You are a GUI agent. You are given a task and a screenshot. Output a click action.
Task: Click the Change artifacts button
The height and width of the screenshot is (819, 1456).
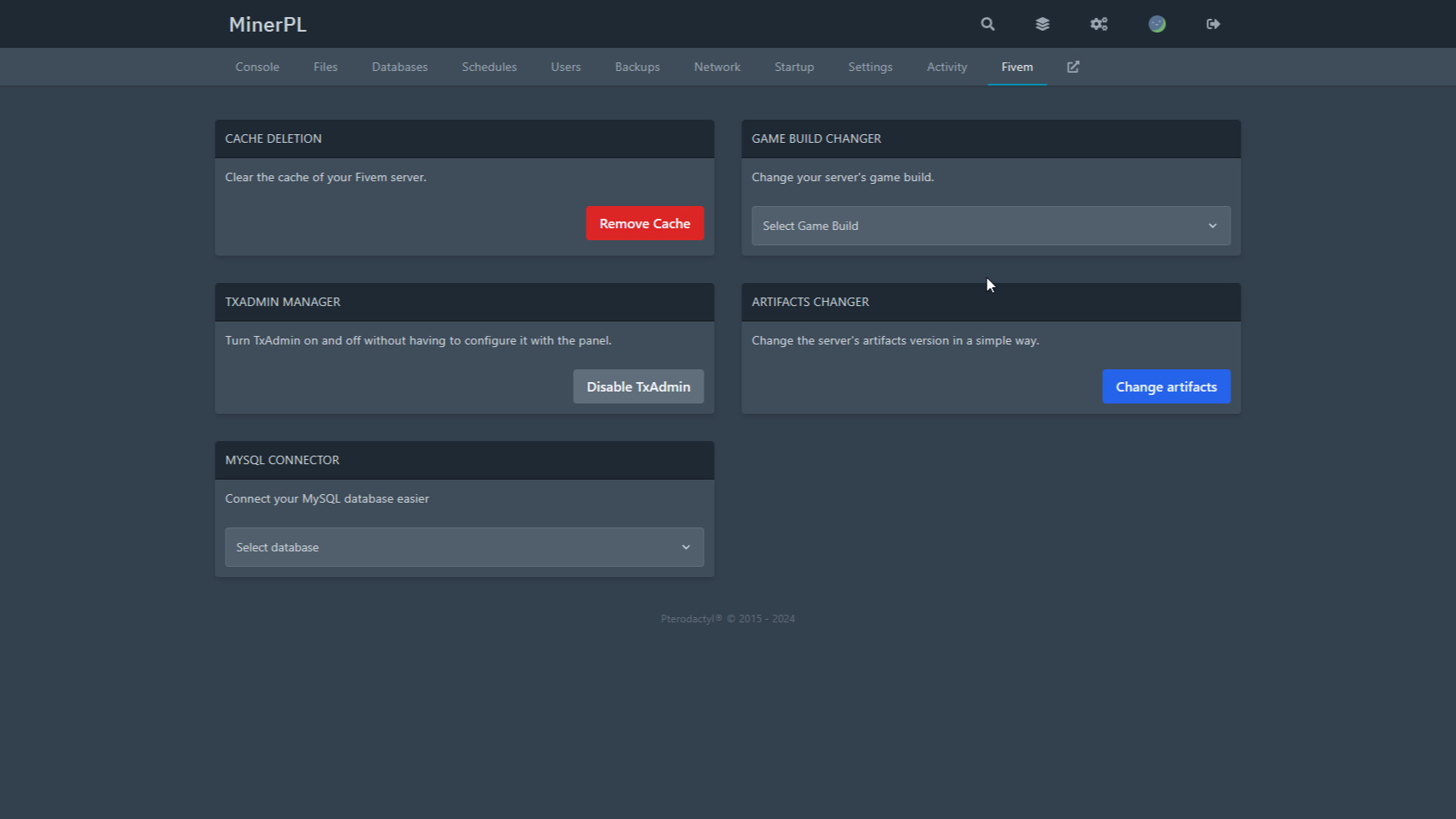point(1165,386)
